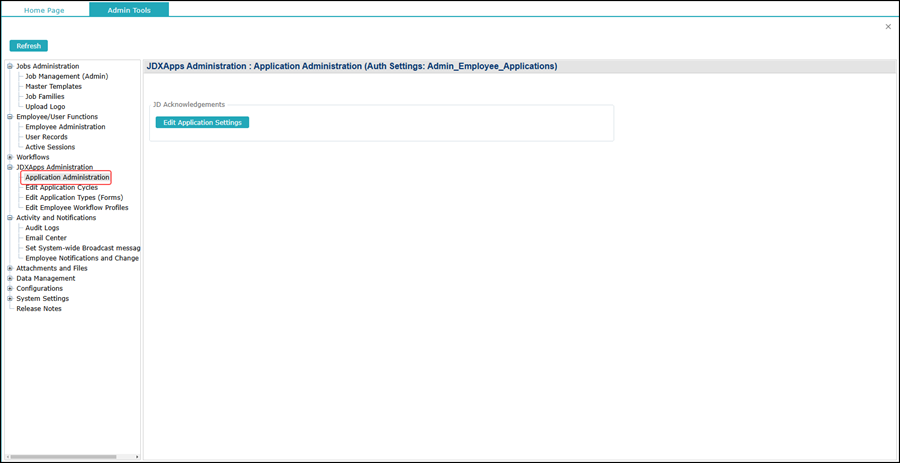Open Master Templates from the sidebar

tap(53, 87)
